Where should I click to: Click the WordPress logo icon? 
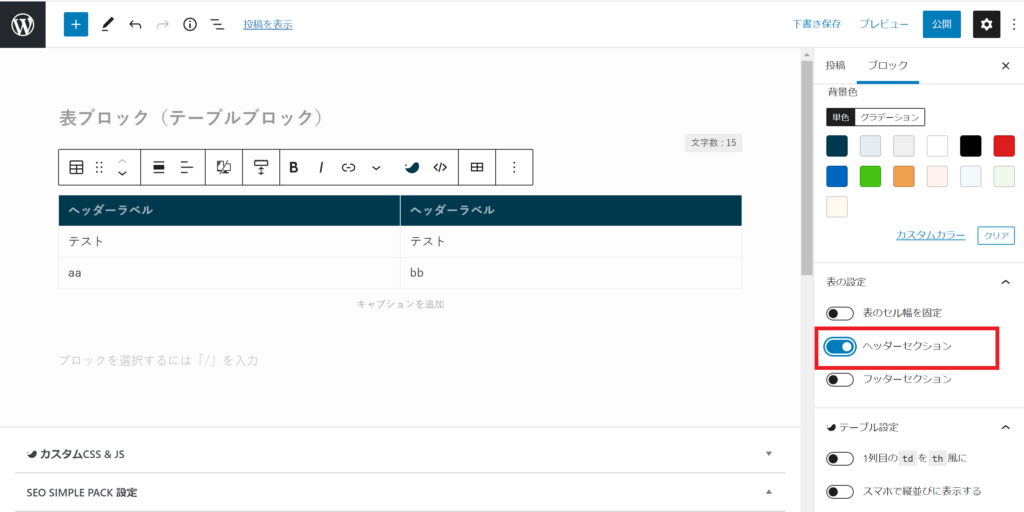point(23,24)
